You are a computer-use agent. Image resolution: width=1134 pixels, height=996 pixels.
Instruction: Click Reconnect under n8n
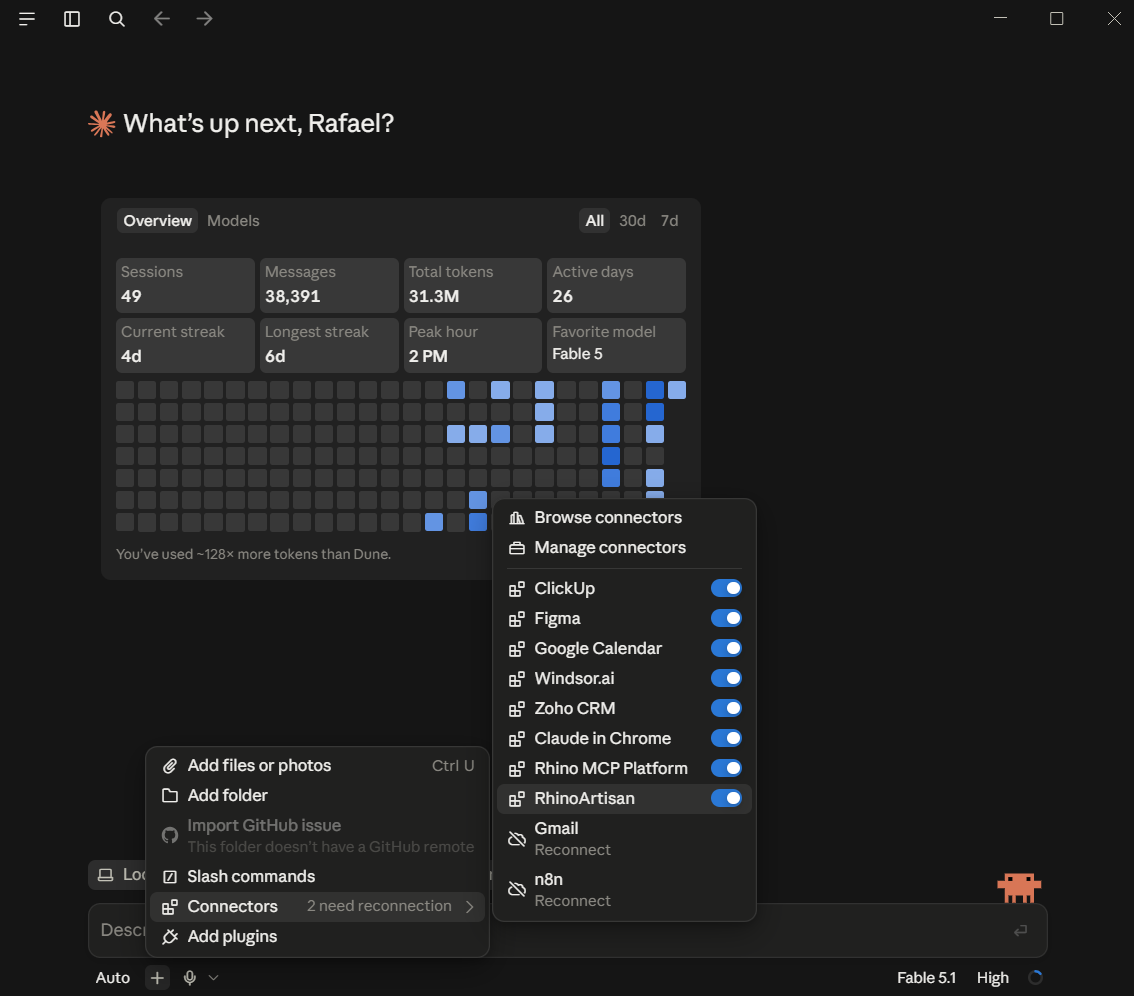572,901
